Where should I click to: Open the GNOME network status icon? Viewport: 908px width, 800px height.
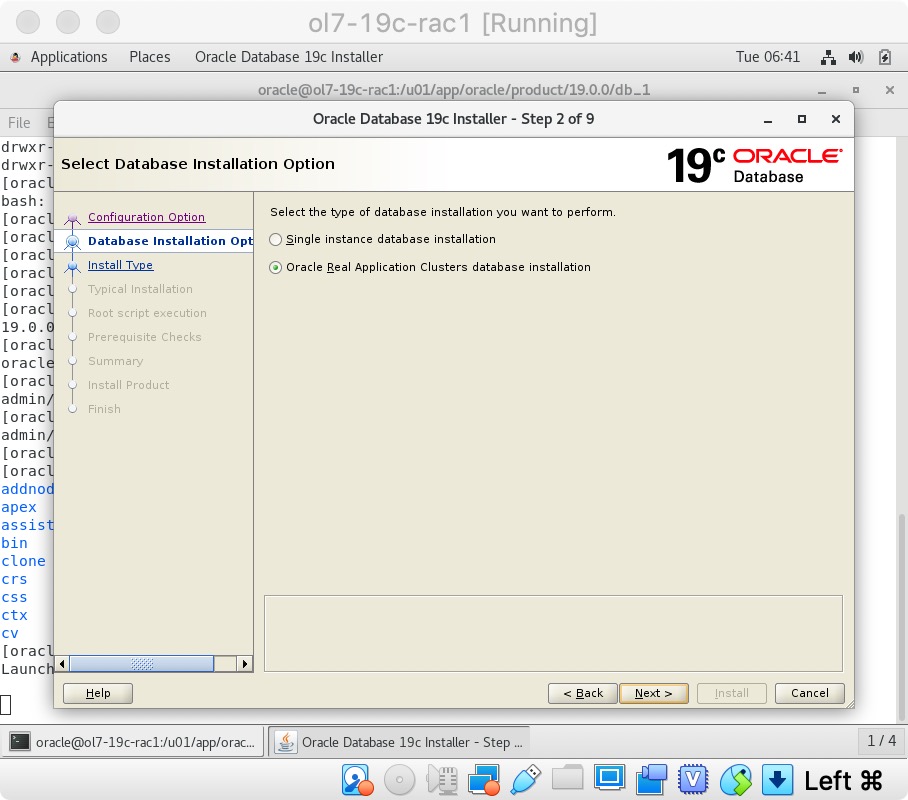pyautogui.click(x=828, y=57)
